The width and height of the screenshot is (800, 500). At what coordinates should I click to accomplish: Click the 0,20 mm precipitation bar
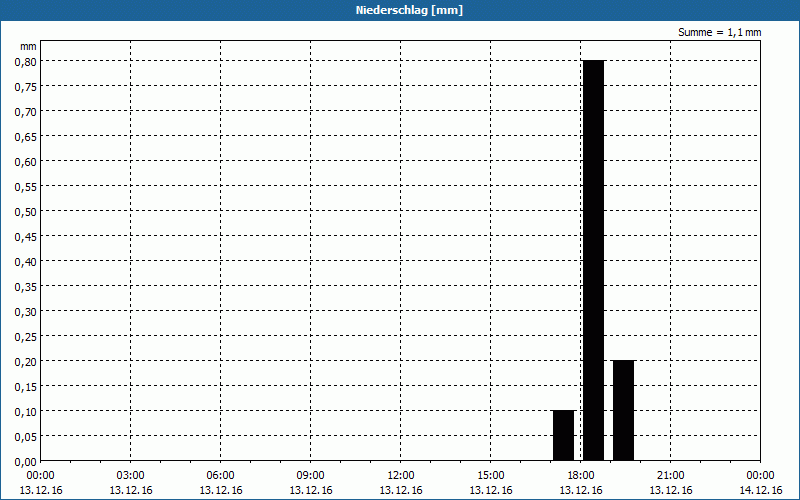click(x=623, y=410)
